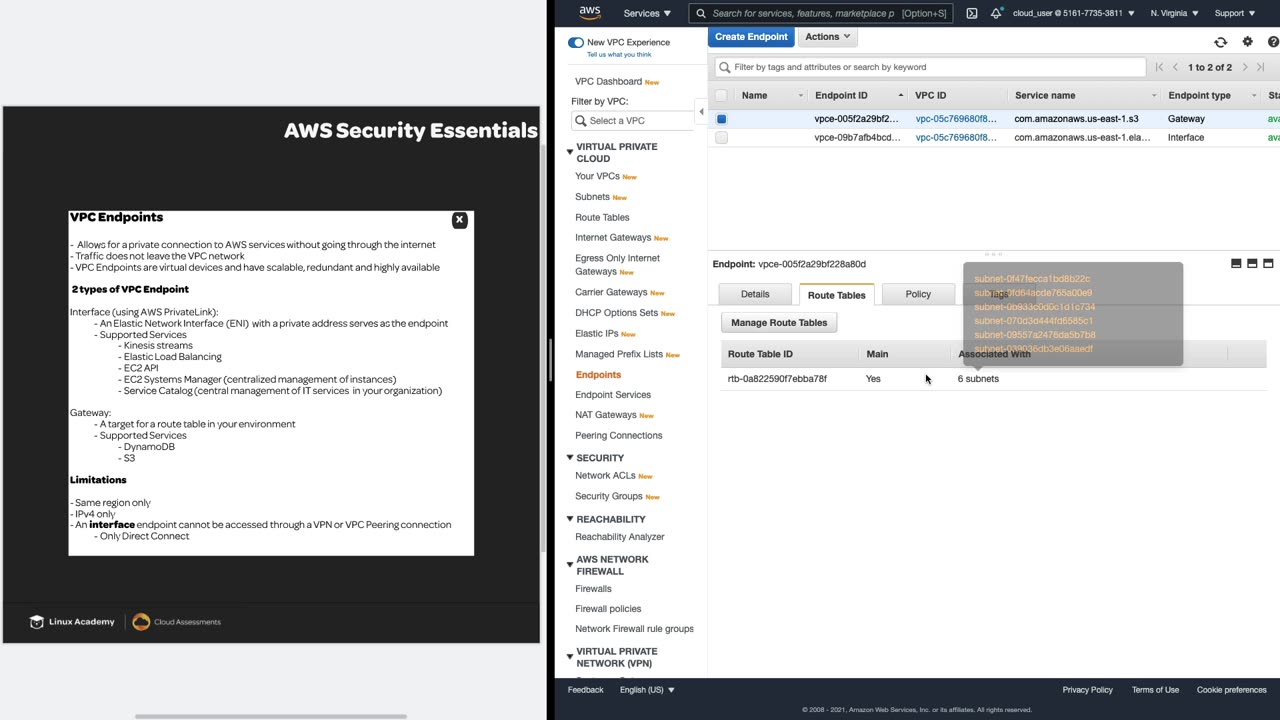This screenshot has width=1280, height=720.
Task: Click the AWS logo home icon
Action: [x=590, y=13]
